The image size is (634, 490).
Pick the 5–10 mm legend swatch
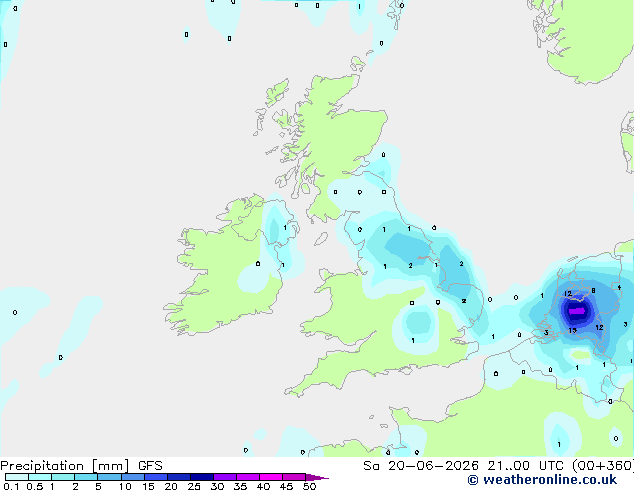[109, 477]
